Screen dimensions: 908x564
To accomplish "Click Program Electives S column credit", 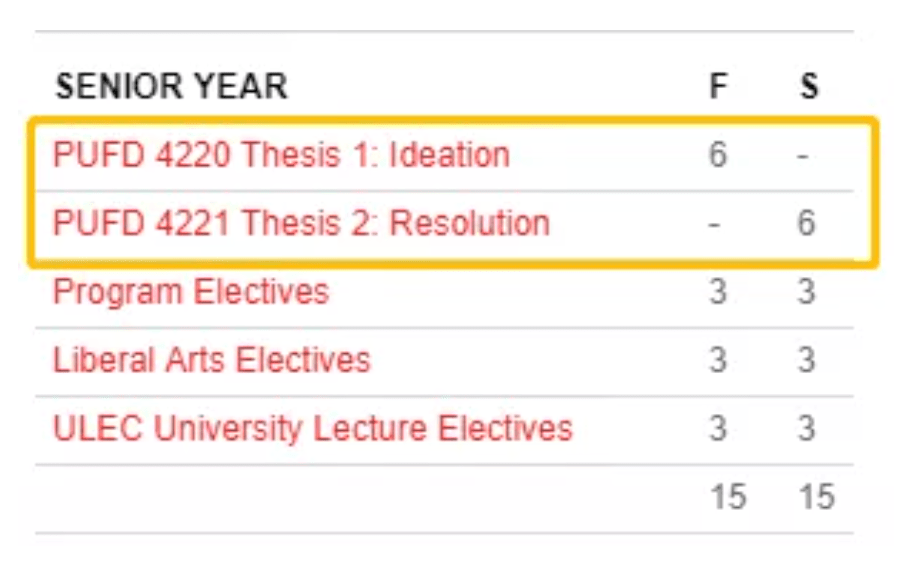I will (x=807, y=292).
